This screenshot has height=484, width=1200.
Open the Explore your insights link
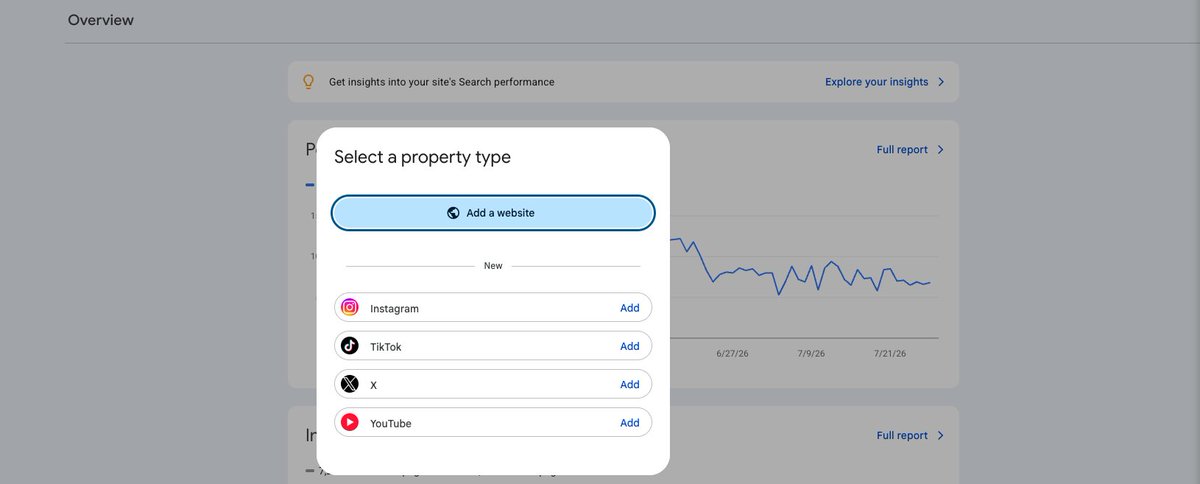[x=877, y=82]
